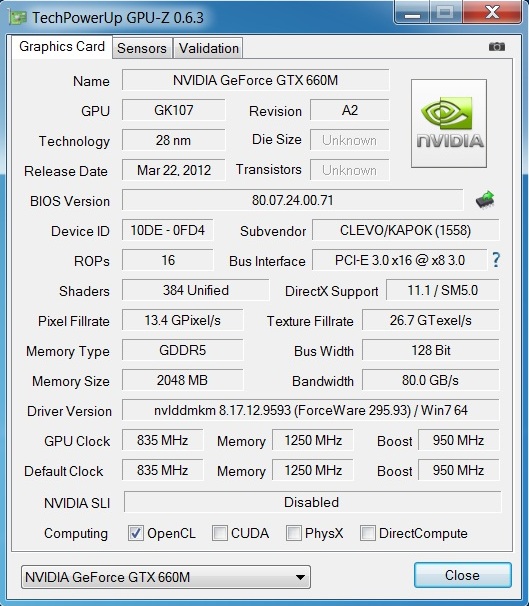
Task: Switch to the Sensors tab
Action: pos(142,48)
